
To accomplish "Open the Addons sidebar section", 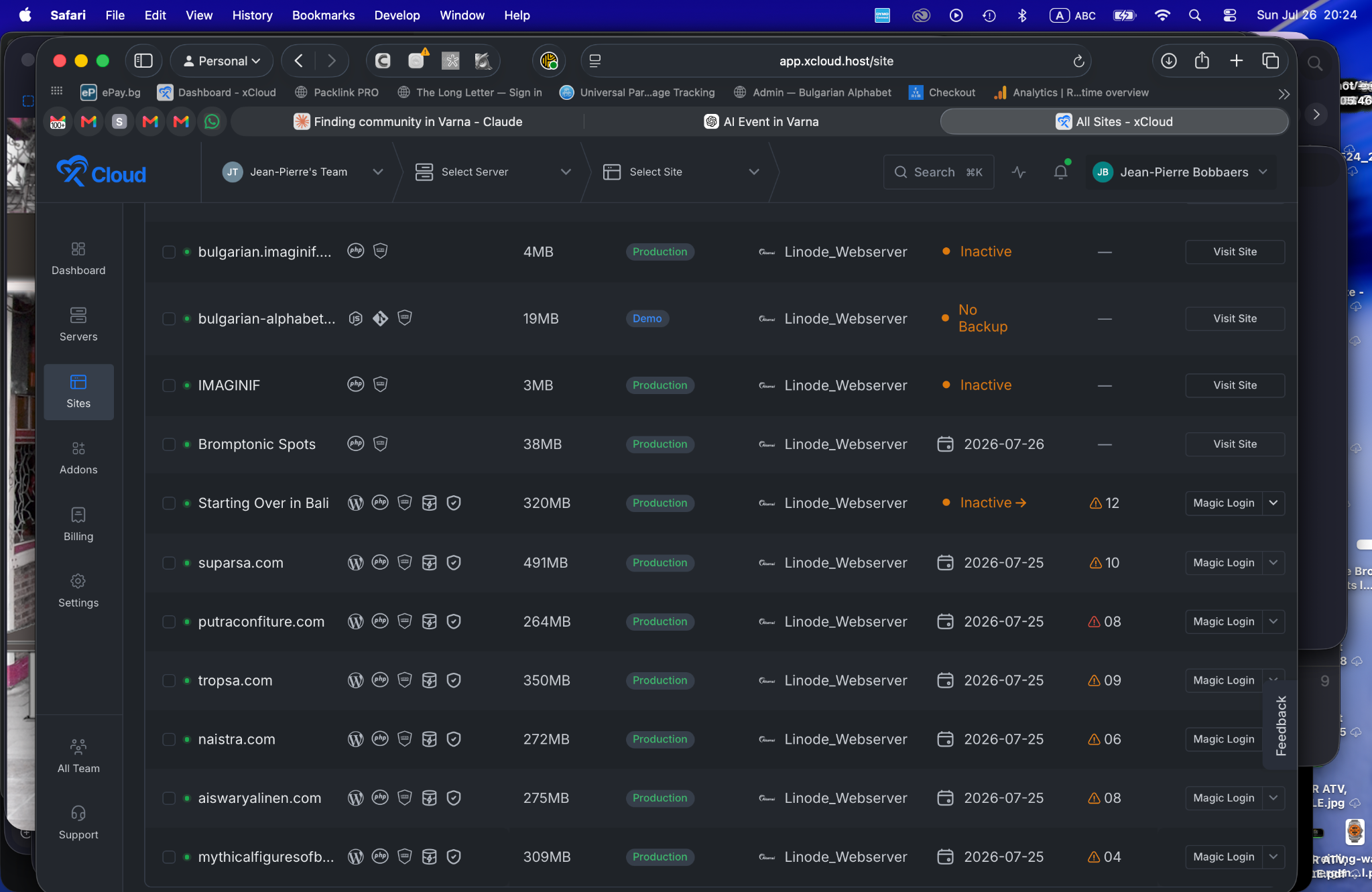I will click(x=78, y=458).
